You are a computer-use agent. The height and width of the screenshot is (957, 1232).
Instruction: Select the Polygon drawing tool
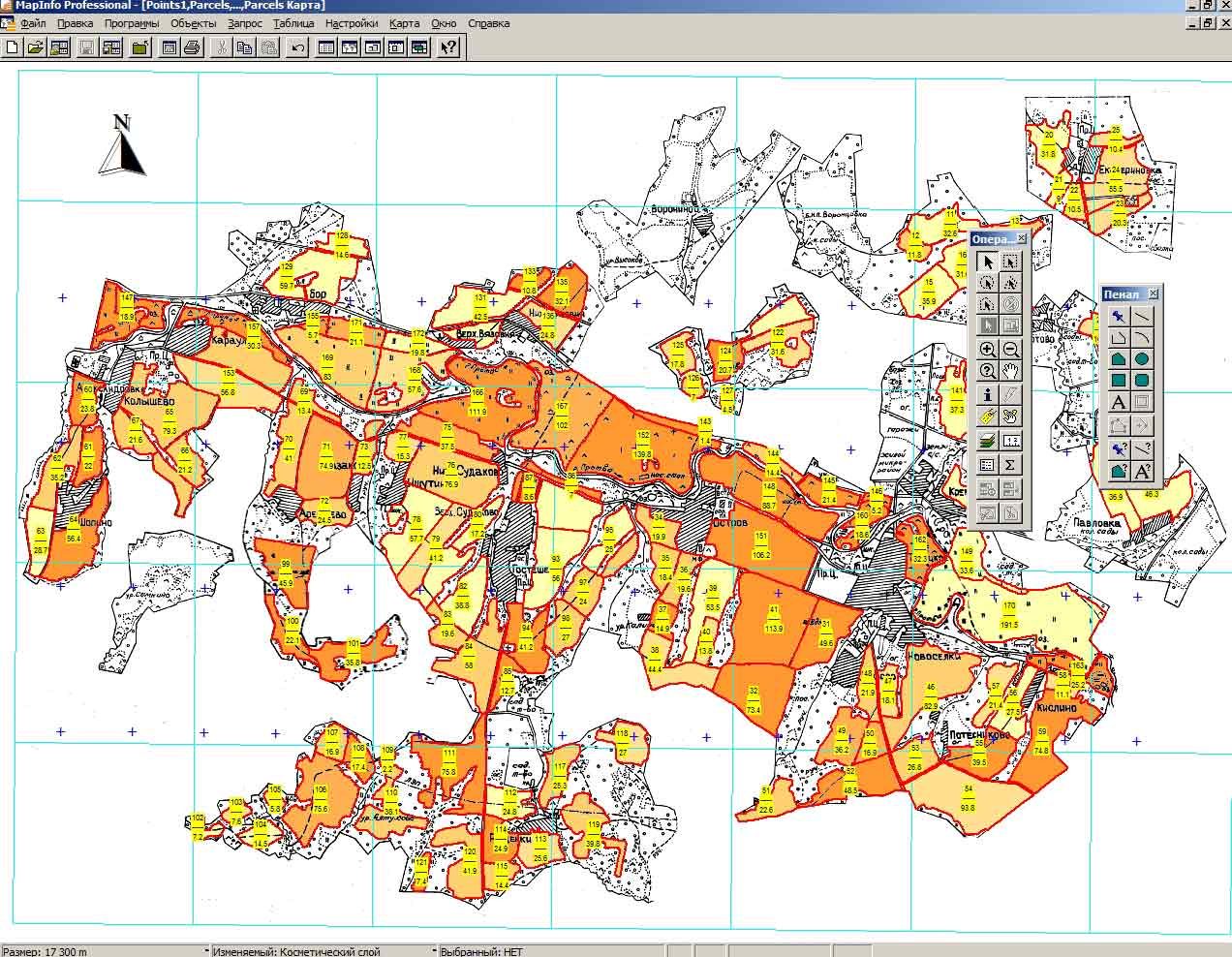[x=1118, y=359]
